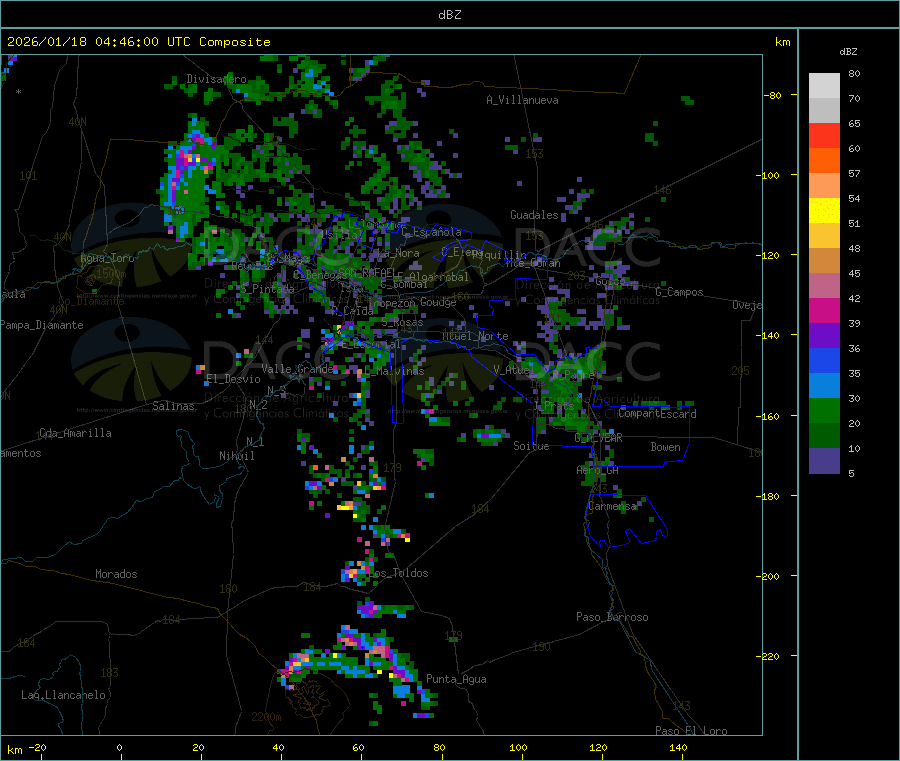
Task: Click the 65 dBZ light gray swatch
Action: tap(824, 111)
